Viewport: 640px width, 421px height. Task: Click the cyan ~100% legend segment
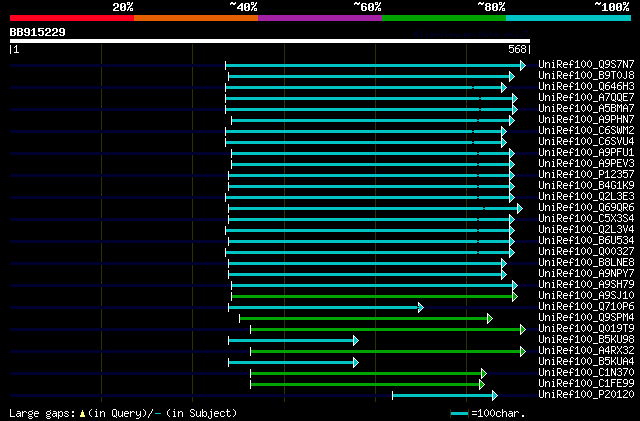click(569, 18)
